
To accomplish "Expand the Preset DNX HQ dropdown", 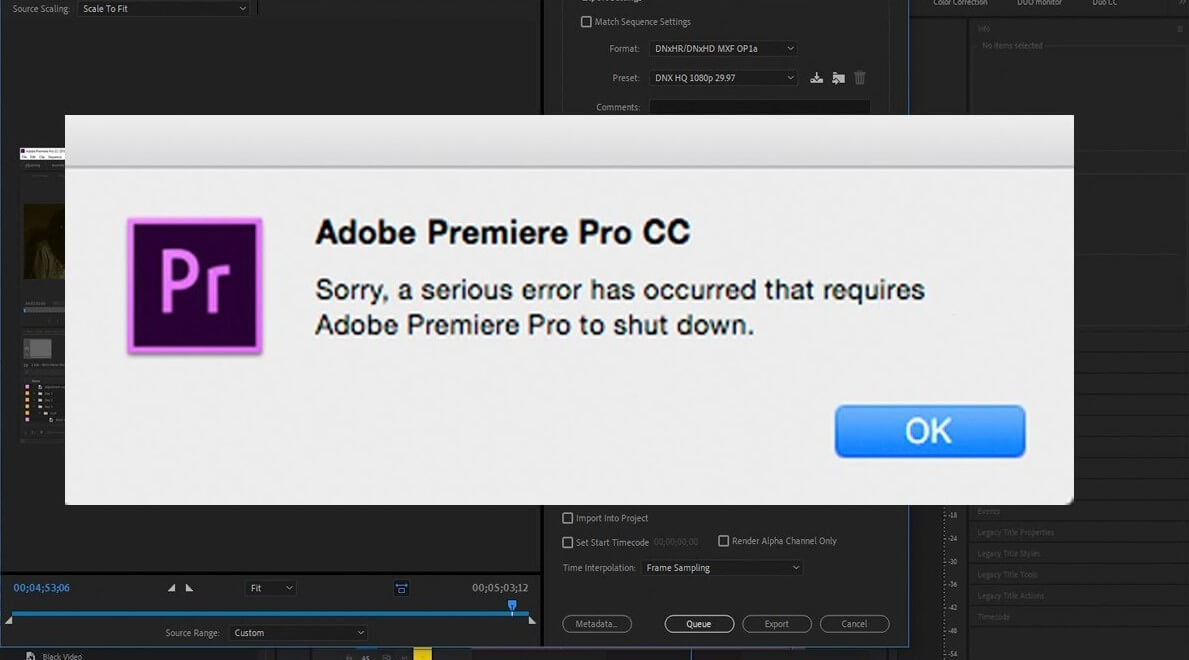I will click(723, 77).
